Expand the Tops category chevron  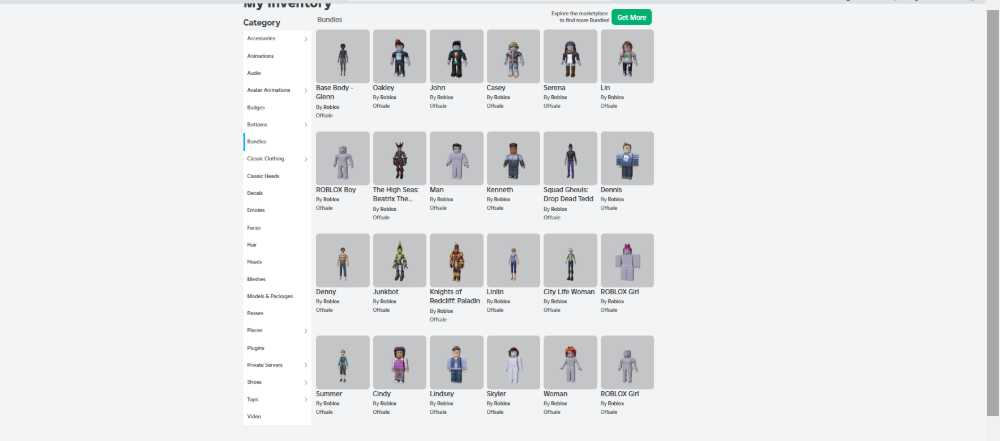pos(305,400)
